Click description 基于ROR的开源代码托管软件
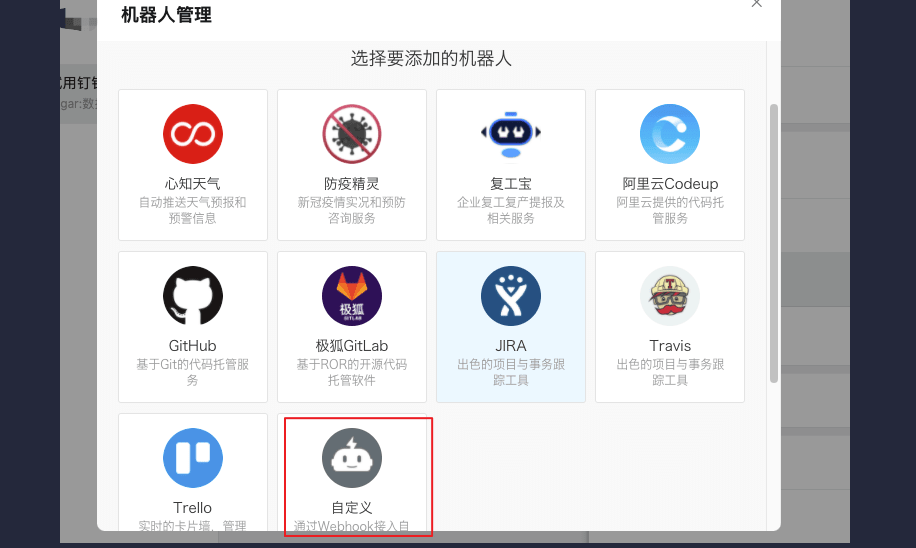This screenshot has width=916, height=548. pos(352,372)
